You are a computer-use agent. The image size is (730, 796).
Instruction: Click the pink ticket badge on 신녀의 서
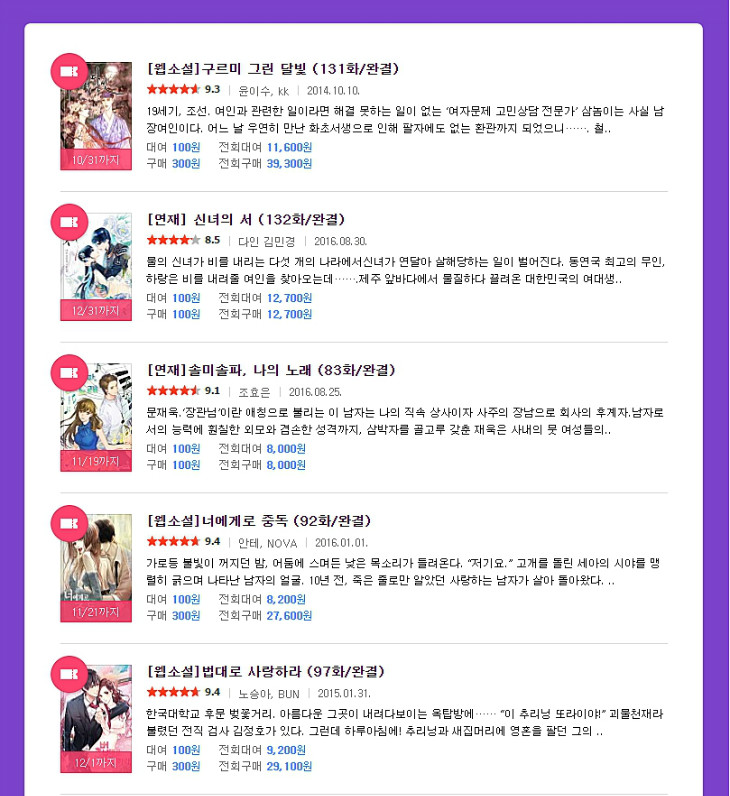[69, 222]
